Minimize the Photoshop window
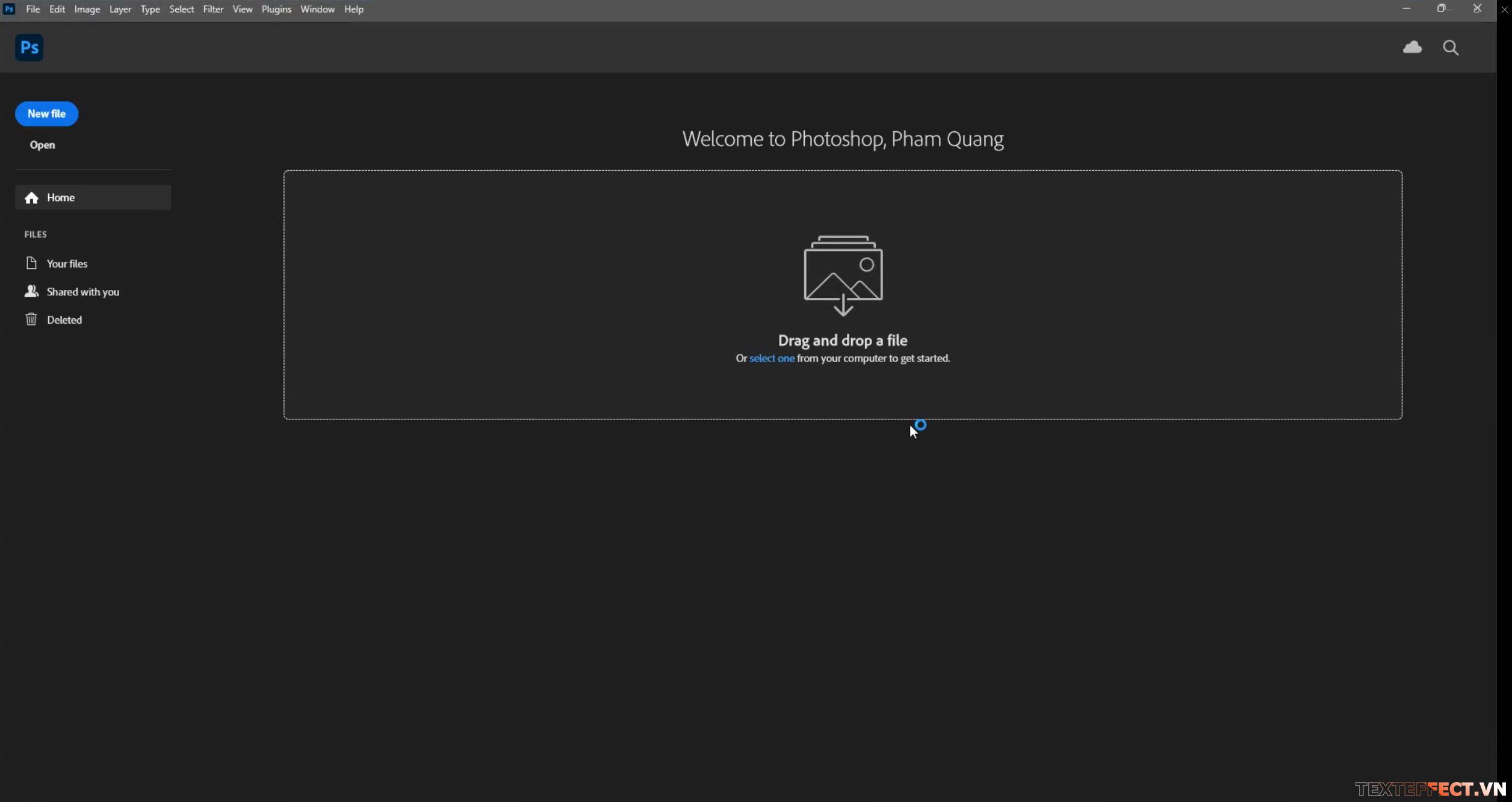Screen dimensions: 1512x802 [x=1406, y=8]
